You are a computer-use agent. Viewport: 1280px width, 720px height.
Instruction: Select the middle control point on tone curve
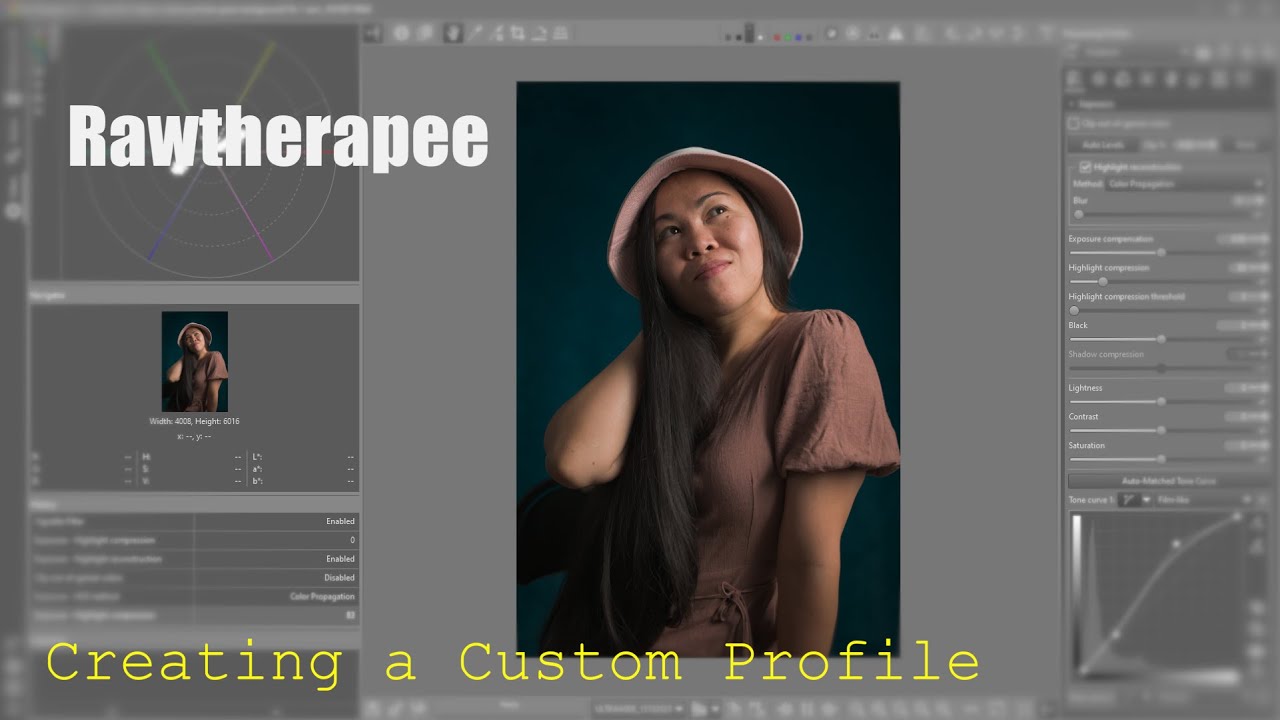(x=1176, y=544)
